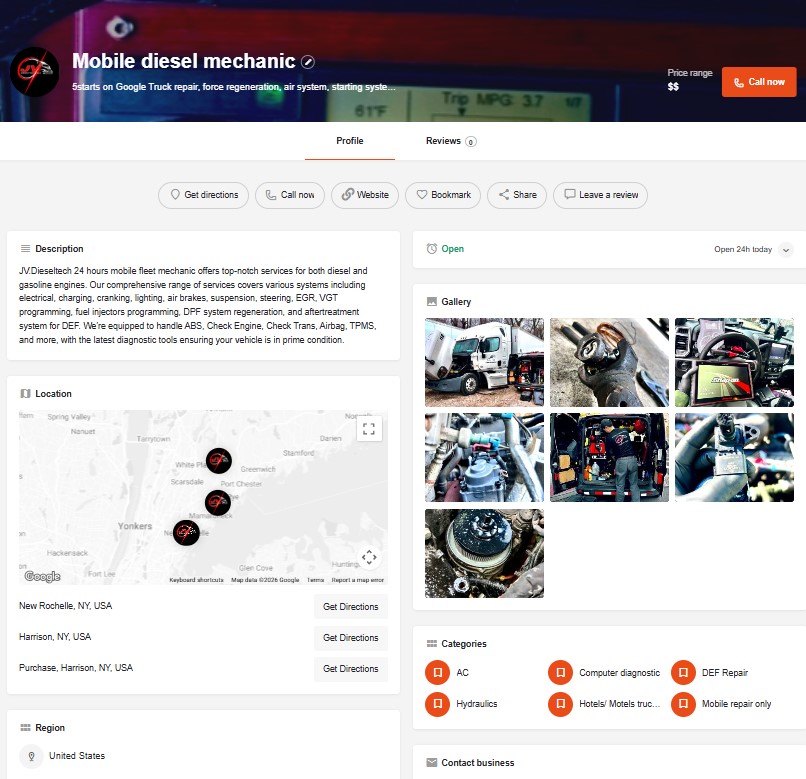806x779 pixels.
Task: Select the AC category bookmark icon
Action: 437,673
